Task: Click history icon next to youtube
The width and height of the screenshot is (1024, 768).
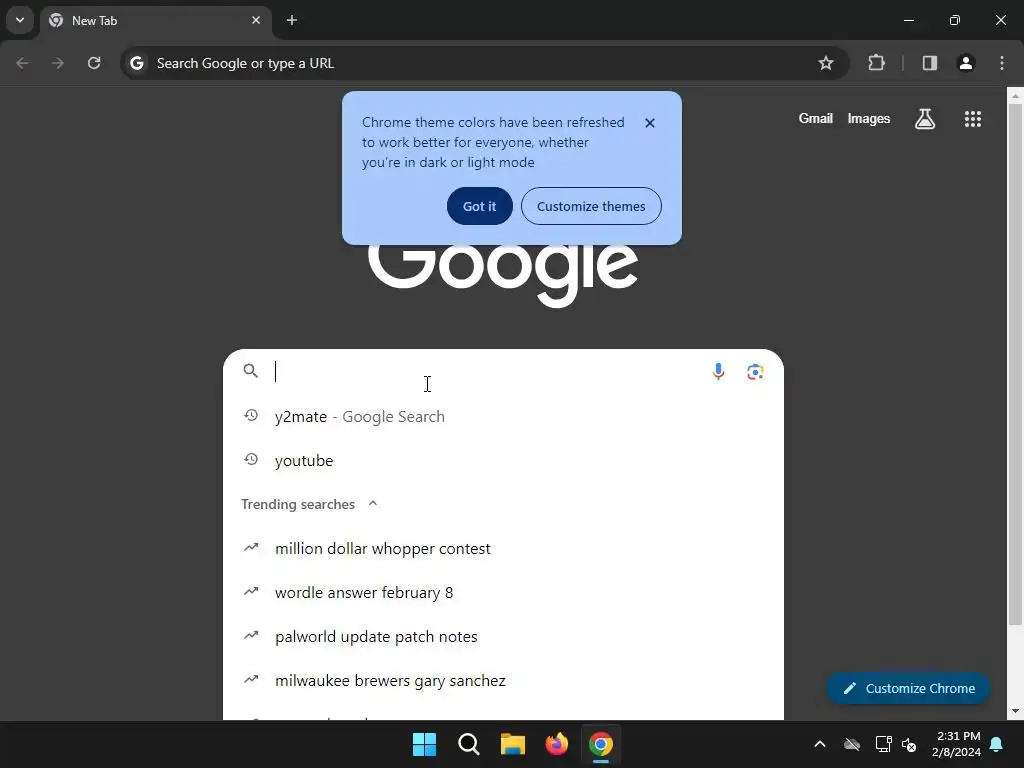Action: (x=251, y=459)
